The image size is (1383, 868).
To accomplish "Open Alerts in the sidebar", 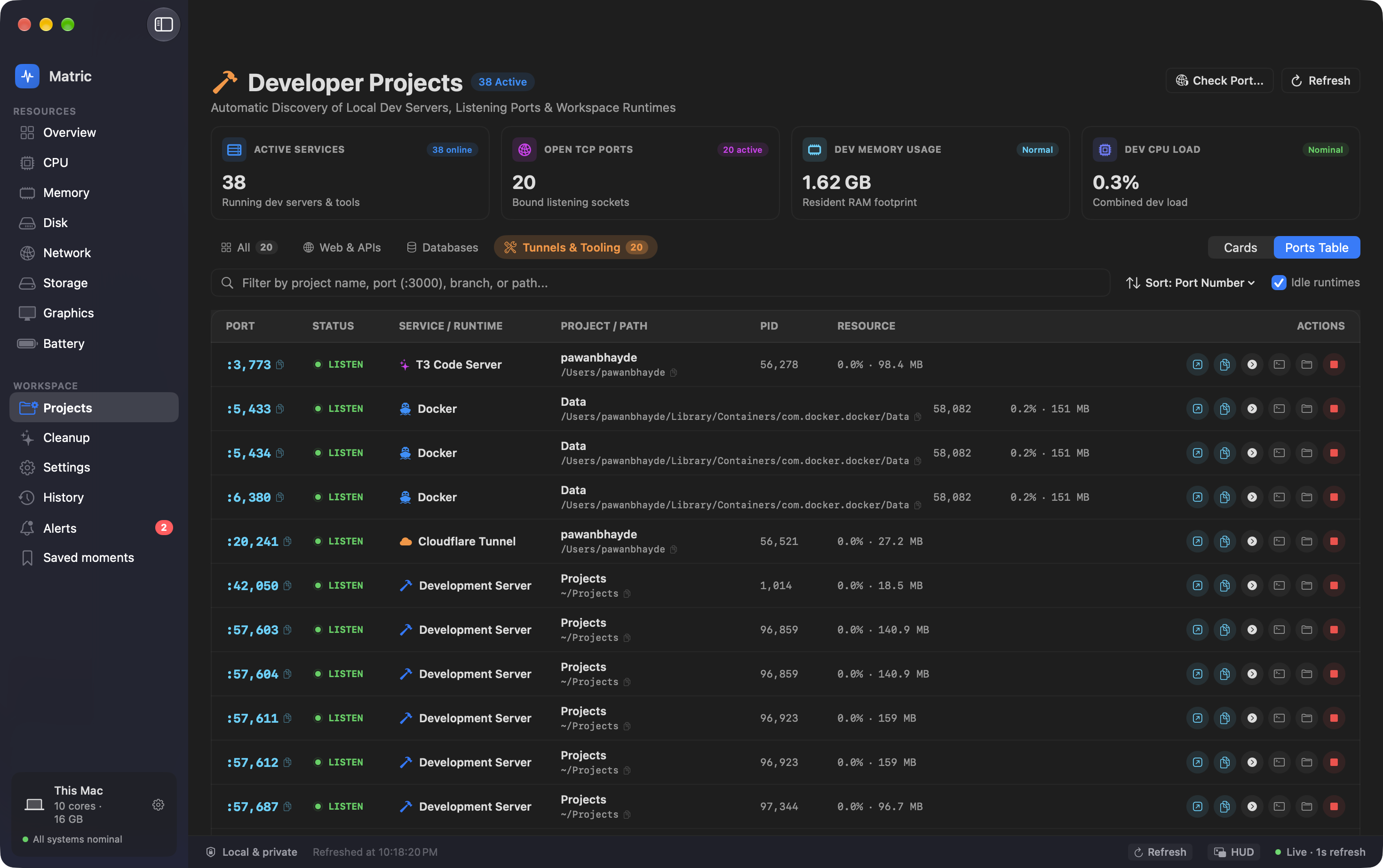I will pos(94,528).
